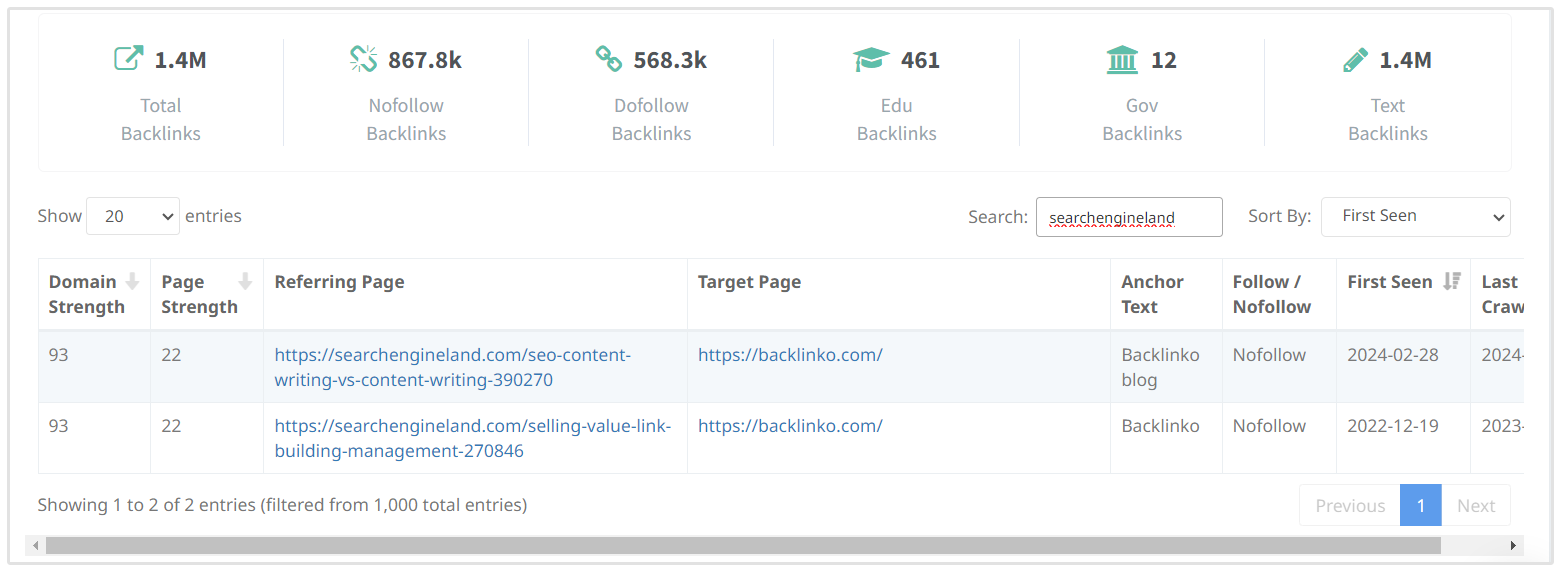Click the Edu Backlinks graduation cap icon
The height and width of the screenshot is (572, 1561).
tap(871, 60)
